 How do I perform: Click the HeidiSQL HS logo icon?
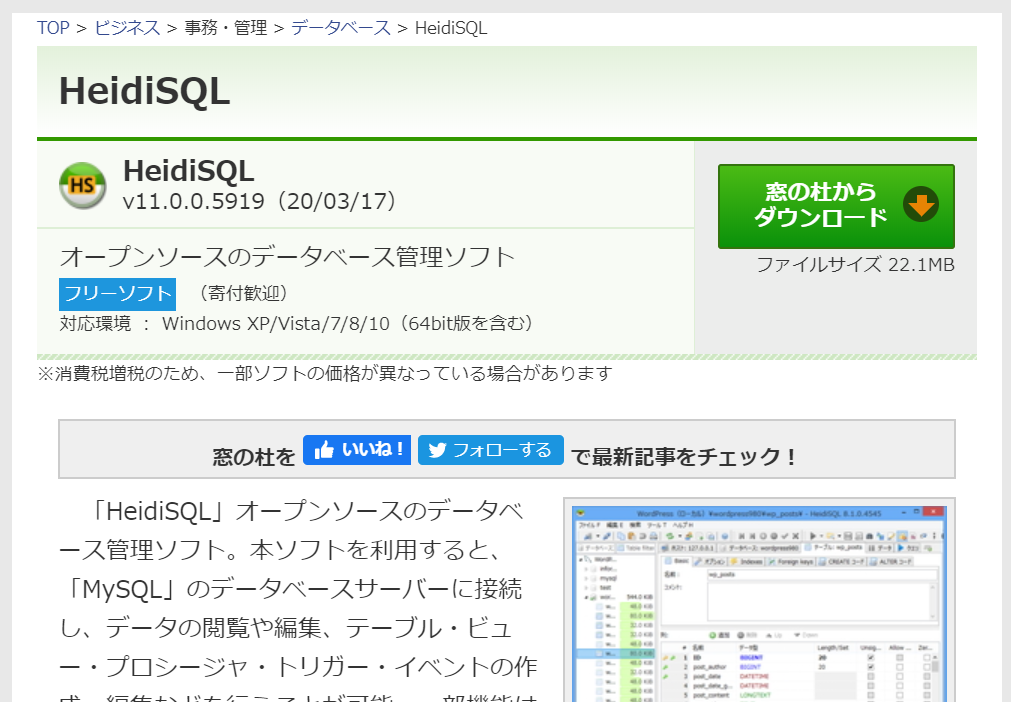point(83,186)
